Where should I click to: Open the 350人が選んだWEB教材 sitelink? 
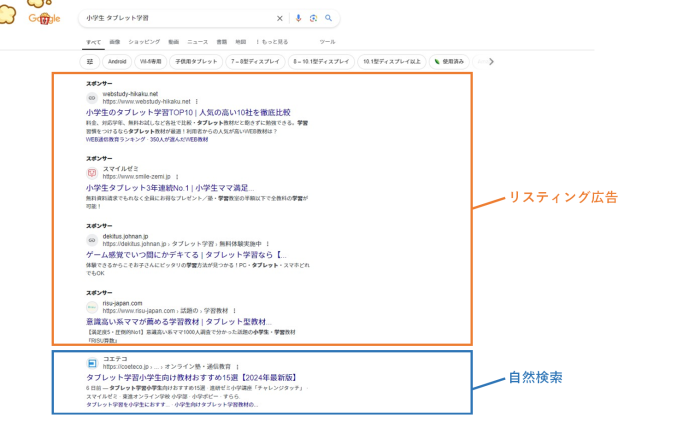179,140
